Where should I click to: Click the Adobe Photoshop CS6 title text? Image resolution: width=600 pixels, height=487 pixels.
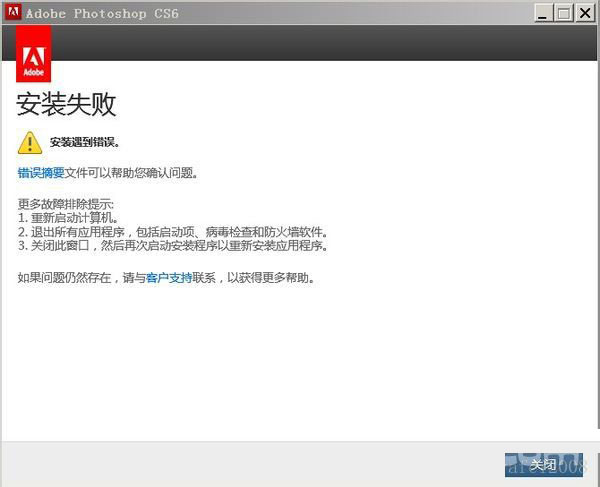[x=102, y=13]
